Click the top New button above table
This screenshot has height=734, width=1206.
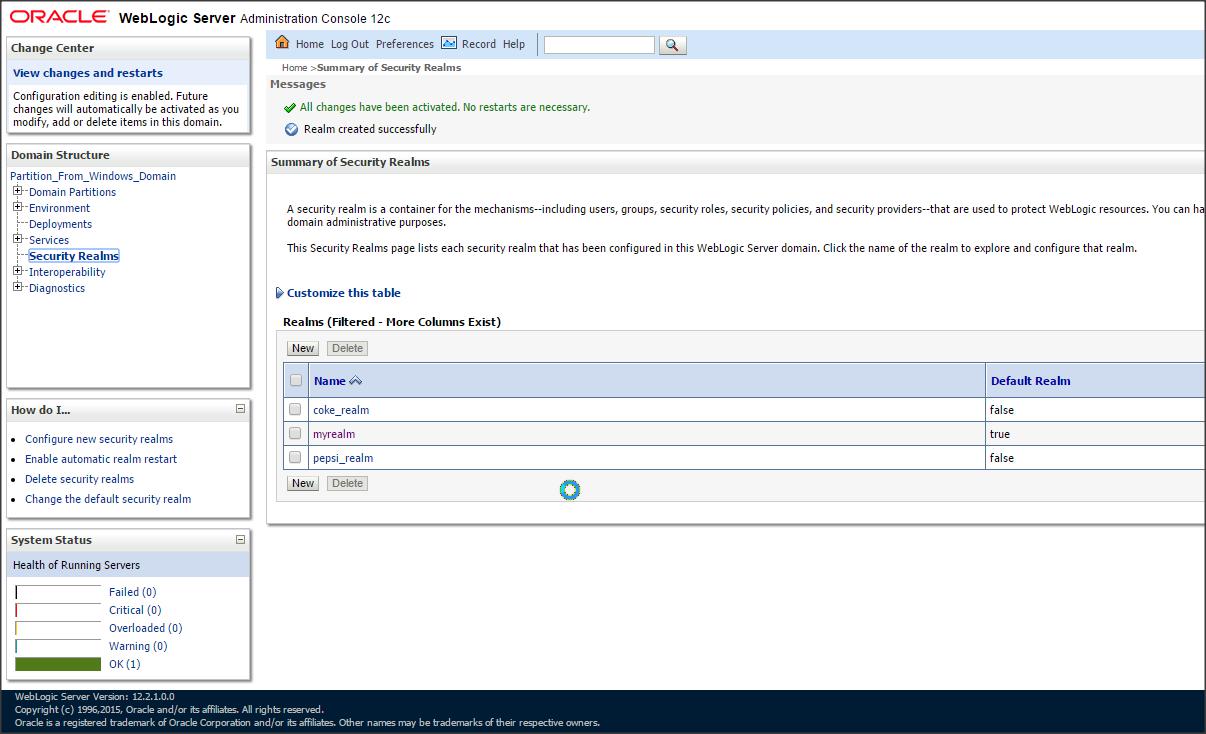click(x=303, y=348)
